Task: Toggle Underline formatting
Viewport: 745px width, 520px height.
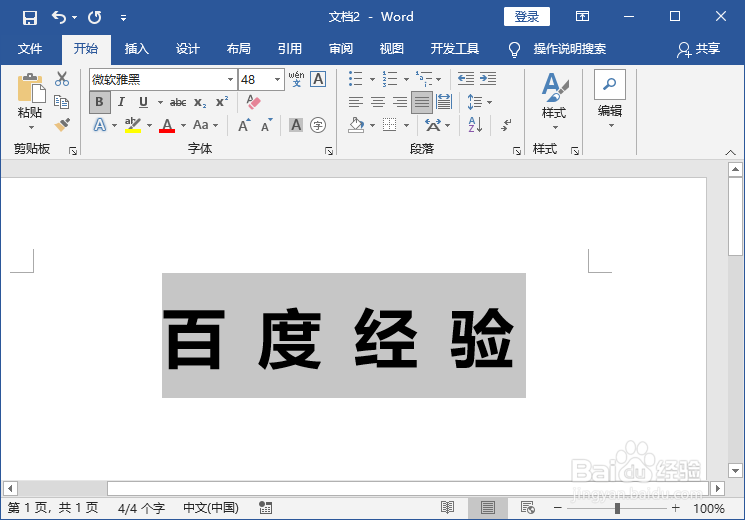Action: pyautogui.click(x=143, y=102)
